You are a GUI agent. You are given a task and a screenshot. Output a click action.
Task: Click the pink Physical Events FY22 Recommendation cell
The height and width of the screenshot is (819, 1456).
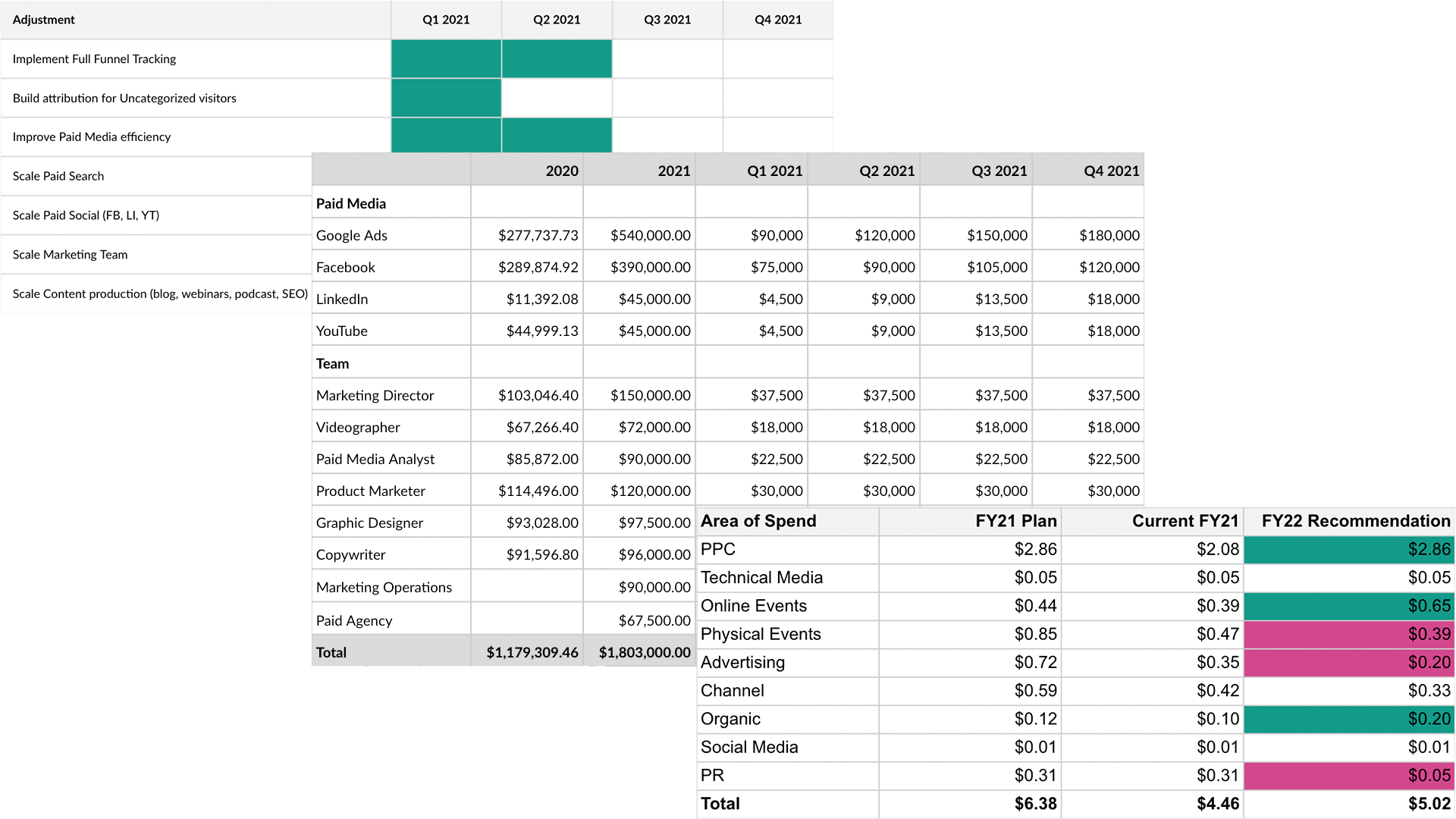click(x=1348, y=635)
